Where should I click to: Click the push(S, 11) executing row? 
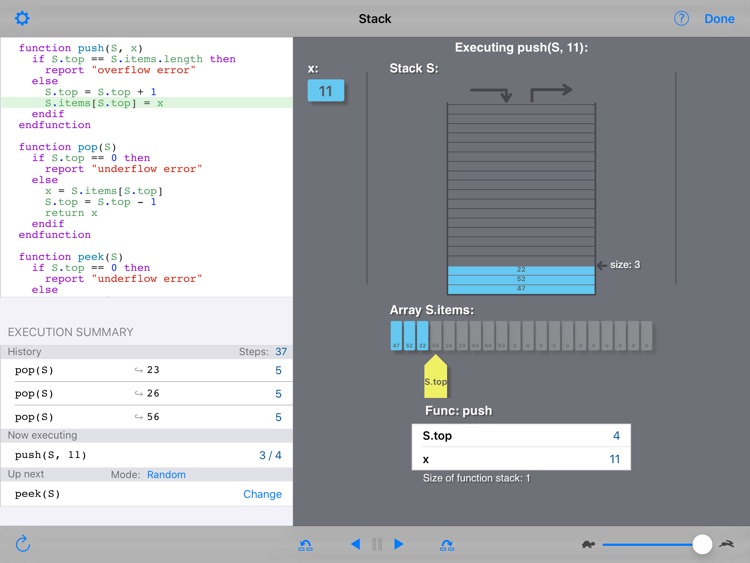click(x=147, y=455)
